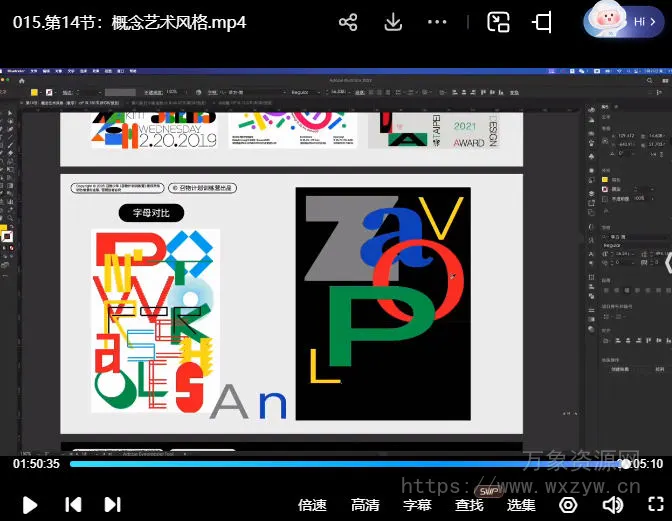The width and height of the screenshot is (672, 521).
Task: Click 查找 to search within video
Action: (469, 505)
